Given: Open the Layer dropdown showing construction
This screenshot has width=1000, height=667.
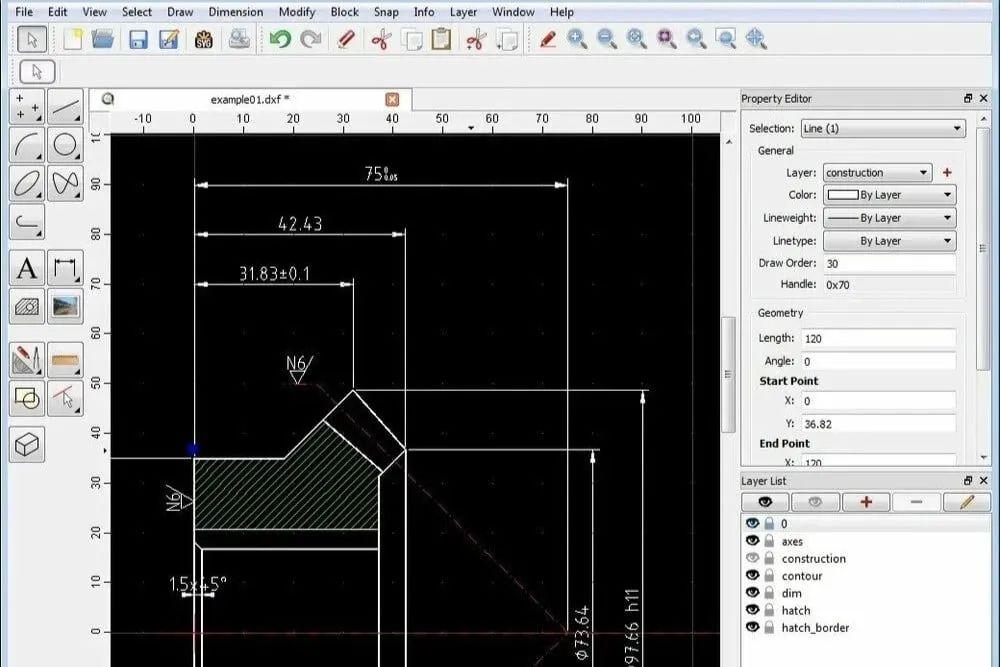Looking at the screenshot, I should point(877,173).
